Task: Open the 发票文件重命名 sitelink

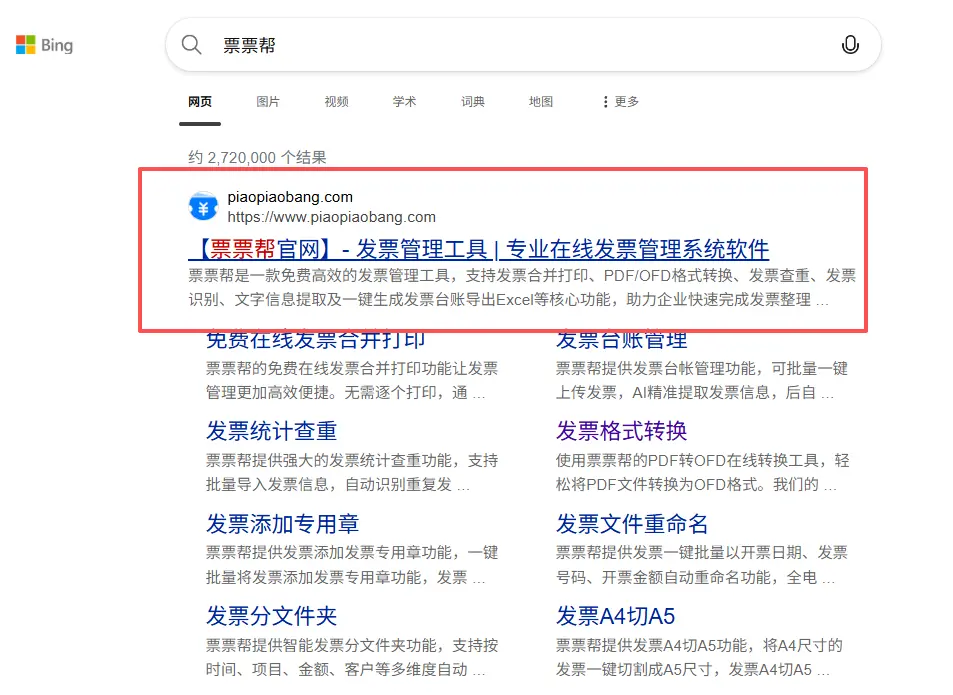Action: pyautogui.click(x=632, y=524)
